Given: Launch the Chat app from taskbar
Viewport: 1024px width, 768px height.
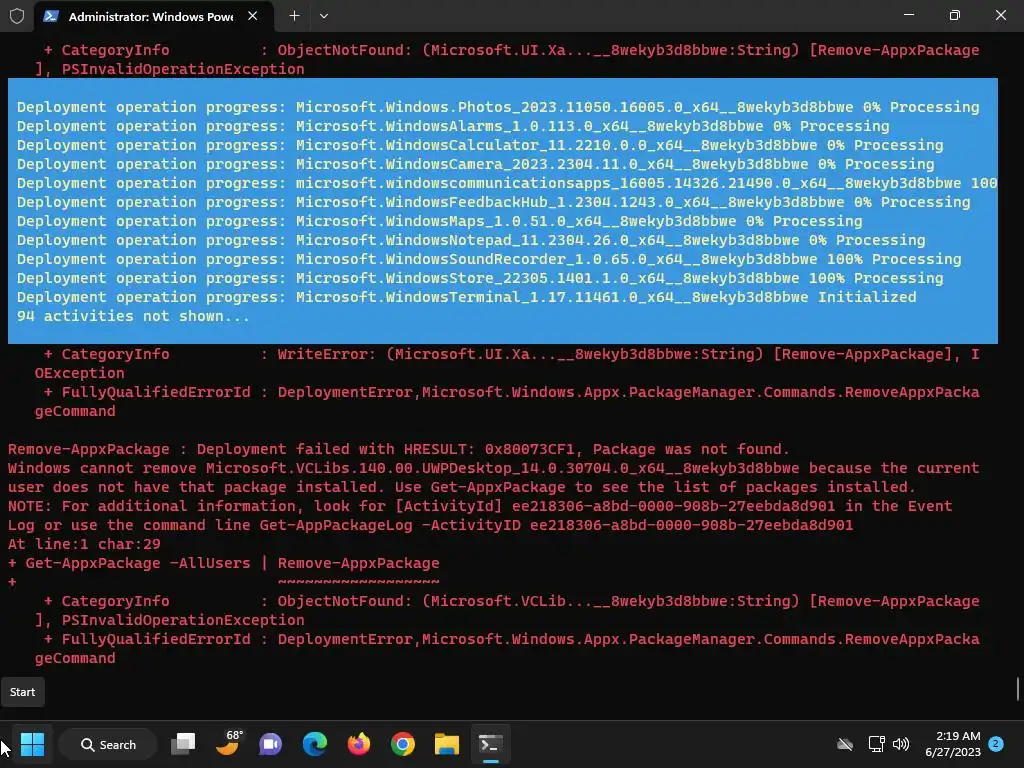Looking at the screenshot, I should point(270,744).
